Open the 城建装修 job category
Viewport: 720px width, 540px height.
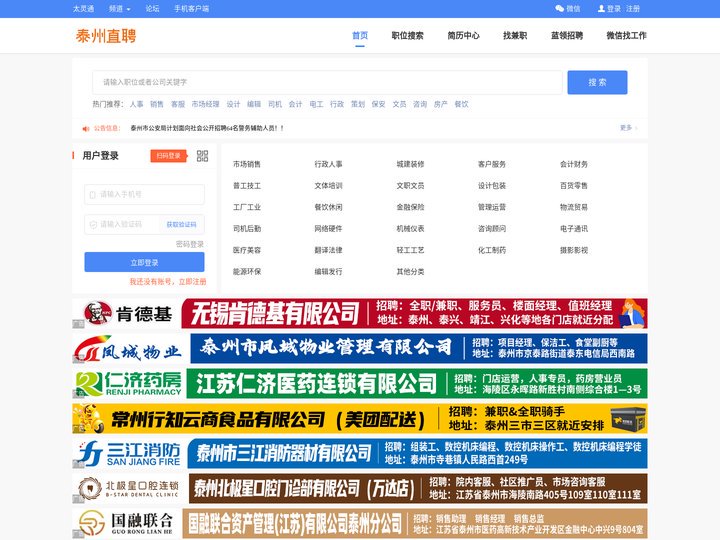(410, 164)
